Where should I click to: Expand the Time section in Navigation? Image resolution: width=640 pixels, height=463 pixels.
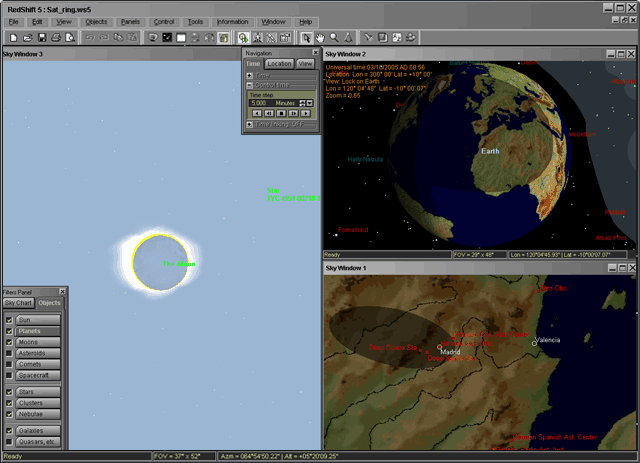pos(249,75)
